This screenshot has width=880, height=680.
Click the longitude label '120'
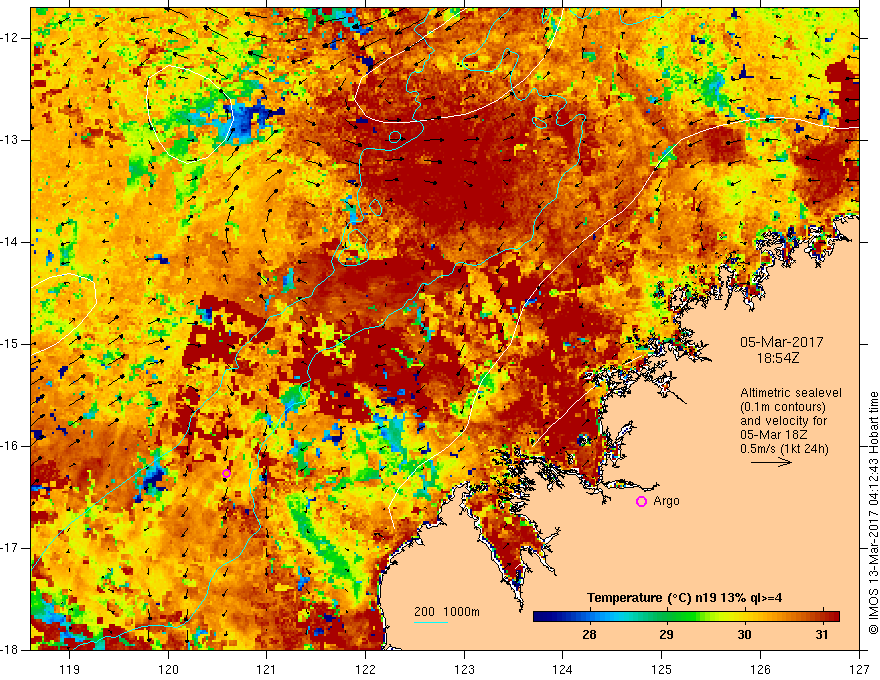point(168,669)
